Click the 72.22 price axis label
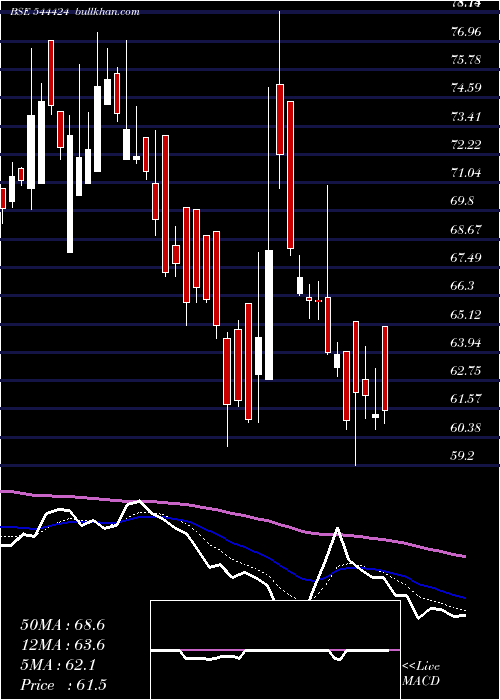The image size is (500, 700). coord(467,145)
